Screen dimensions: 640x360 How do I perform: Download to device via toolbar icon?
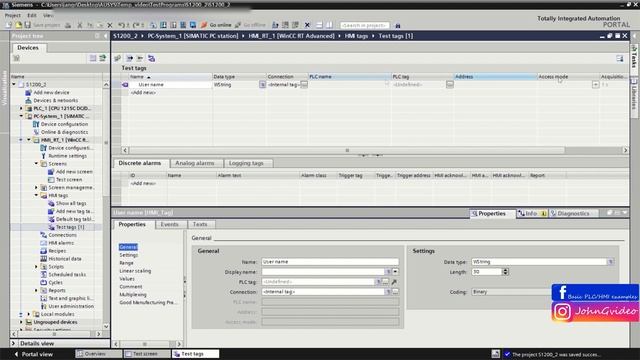(x=163, y=25)
